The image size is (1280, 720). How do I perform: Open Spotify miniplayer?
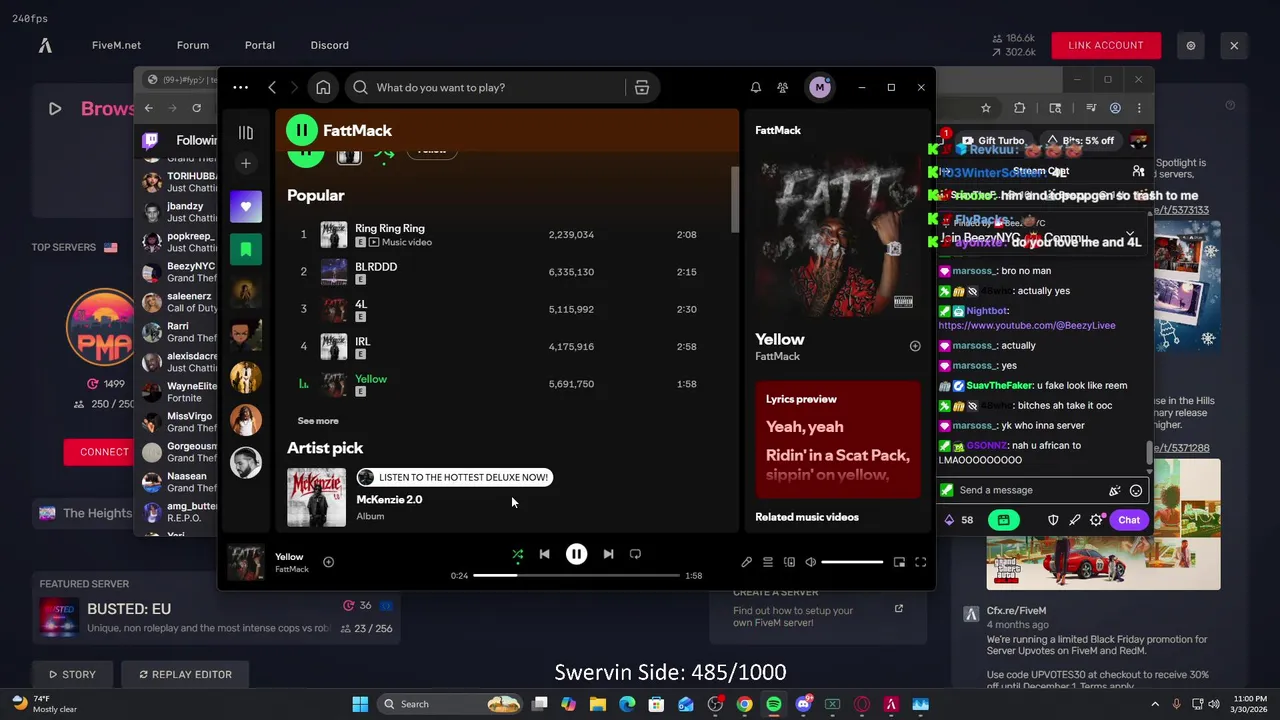click(x=899, y=562)
